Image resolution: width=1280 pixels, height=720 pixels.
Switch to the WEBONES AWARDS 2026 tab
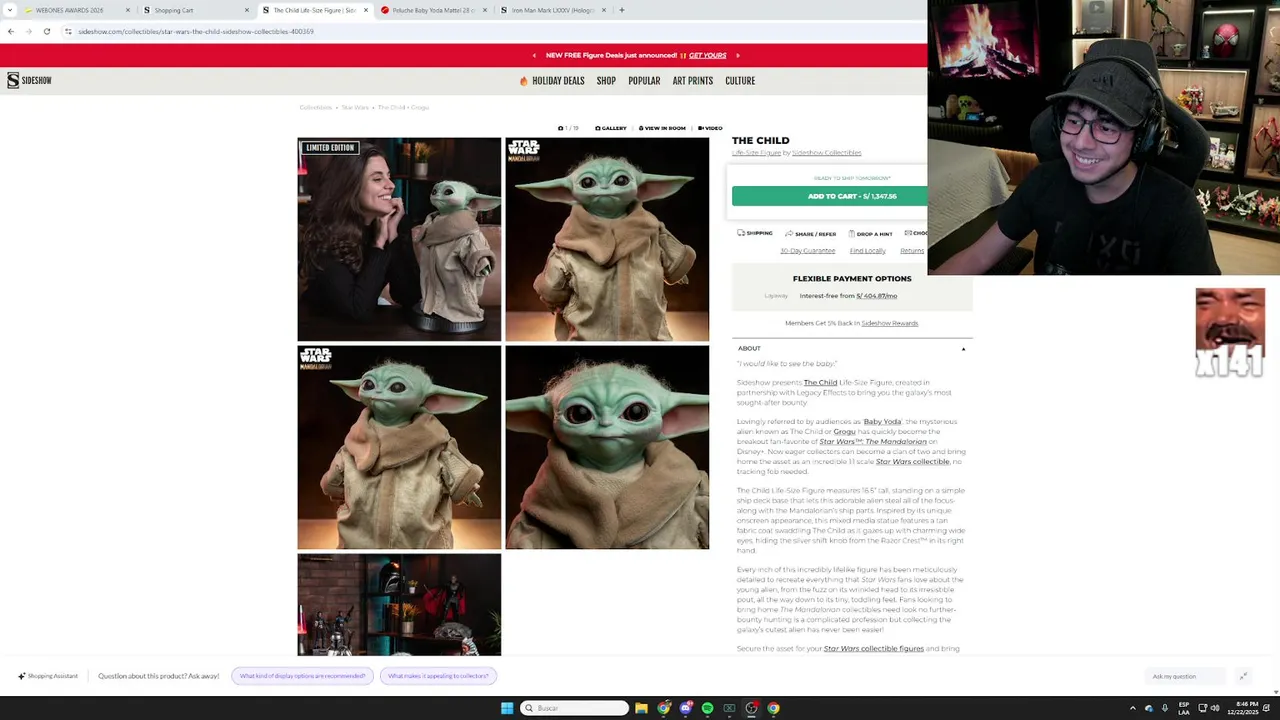click(x=70, y=10)
